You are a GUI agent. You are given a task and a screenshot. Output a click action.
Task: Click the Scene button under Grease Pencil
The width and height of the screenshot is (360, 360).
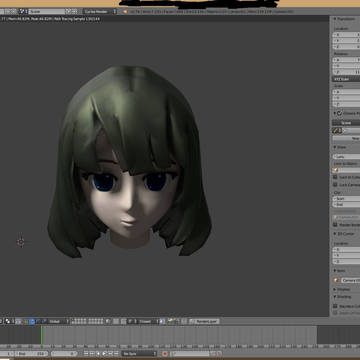(346, 123)
